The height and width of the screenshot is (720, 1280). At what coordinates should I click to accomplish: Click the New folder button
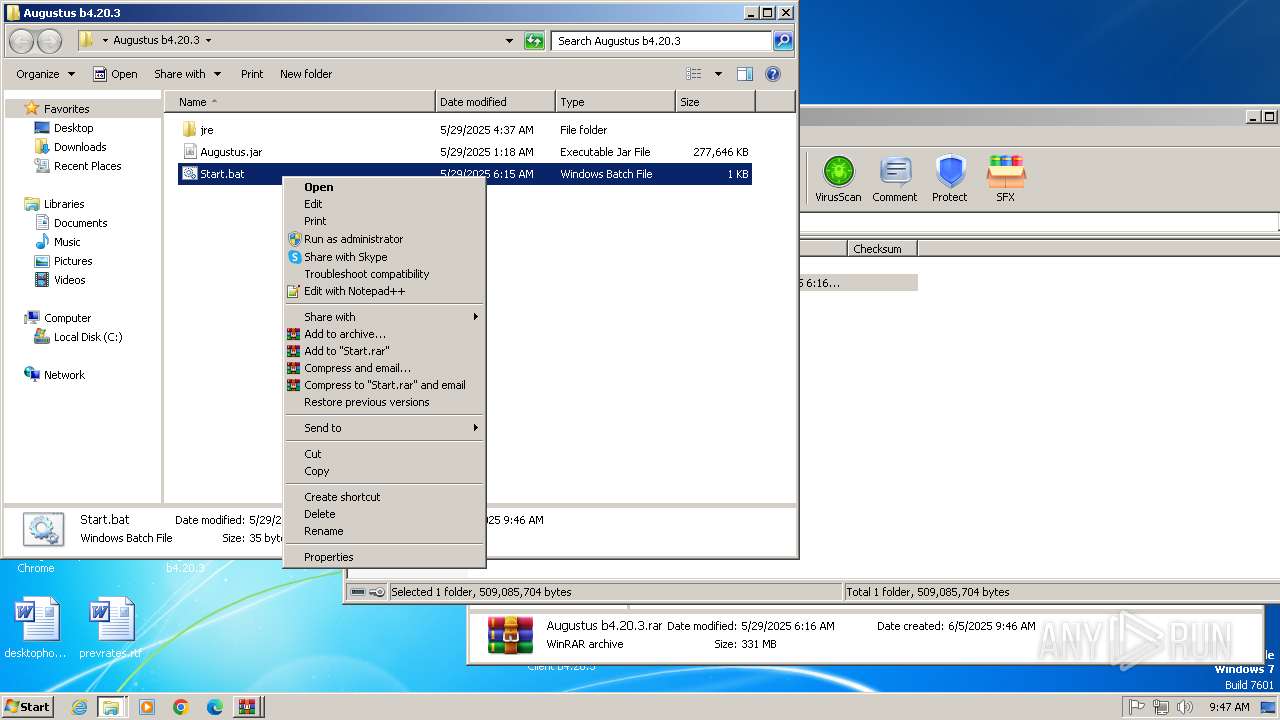pos(306,74)
